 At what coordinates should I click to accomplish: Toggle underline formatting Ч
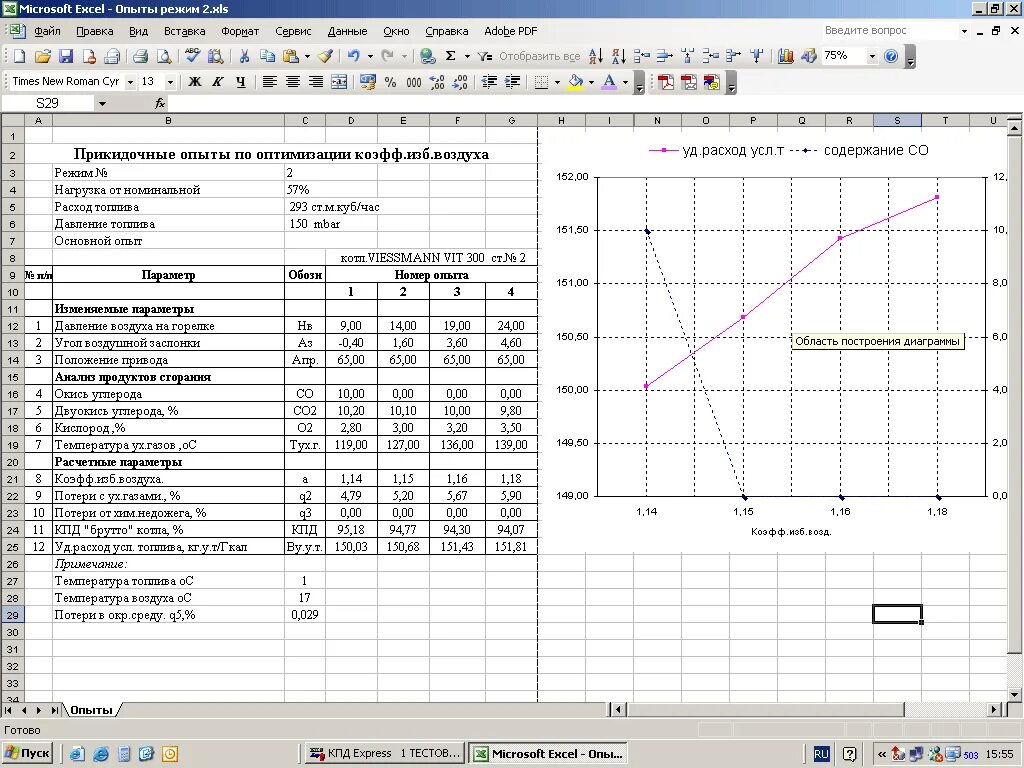point(241,82)
